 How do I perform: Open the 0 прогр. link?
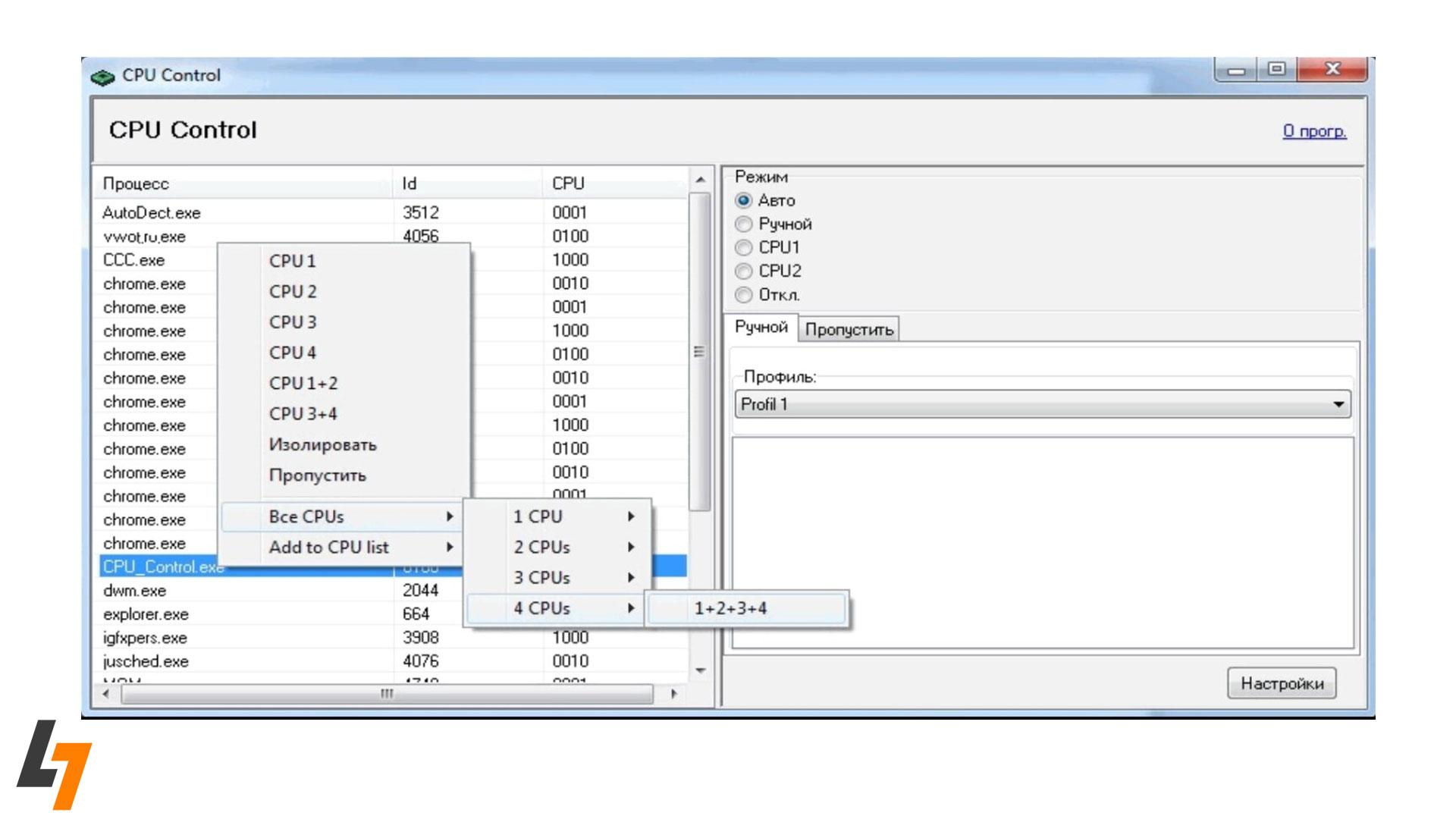point(1313,130)
